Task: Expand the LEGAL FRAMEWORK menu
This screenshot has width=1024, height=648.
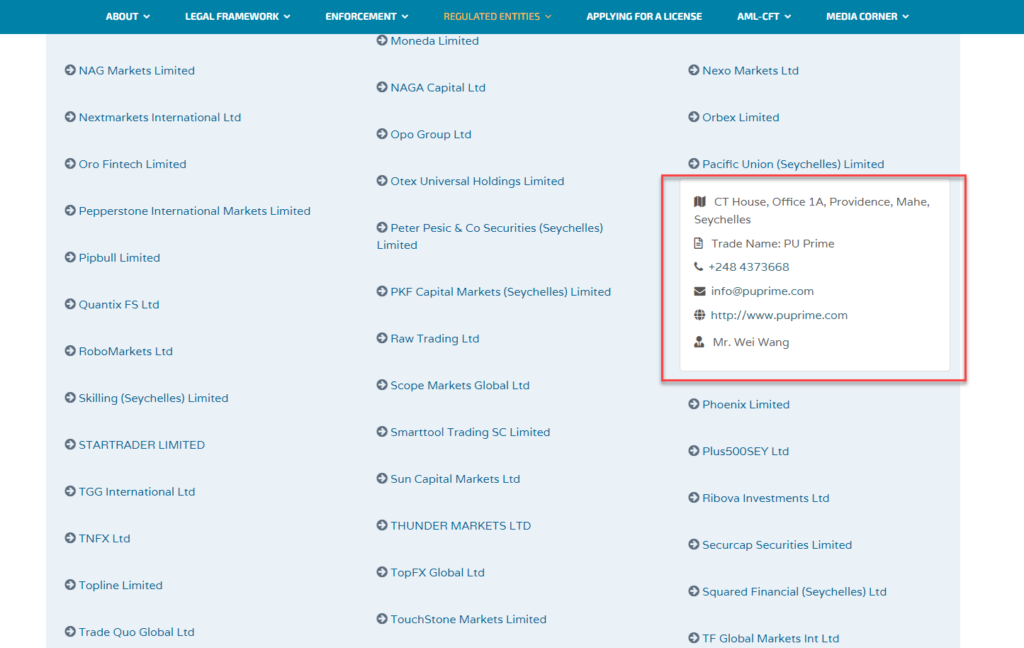Action: [238, 16]
